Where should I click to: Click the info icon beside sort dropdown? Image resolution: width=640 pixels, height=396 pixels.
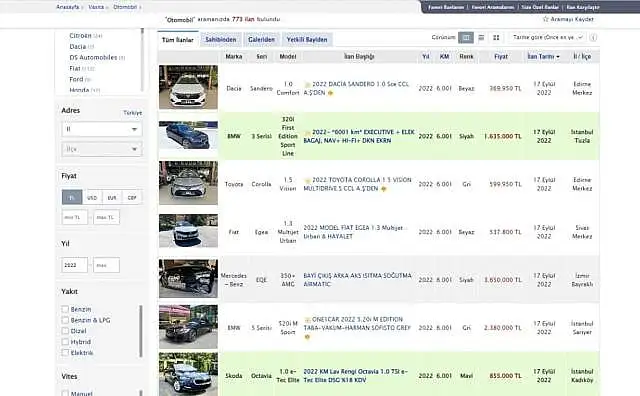tap(593, 38)
